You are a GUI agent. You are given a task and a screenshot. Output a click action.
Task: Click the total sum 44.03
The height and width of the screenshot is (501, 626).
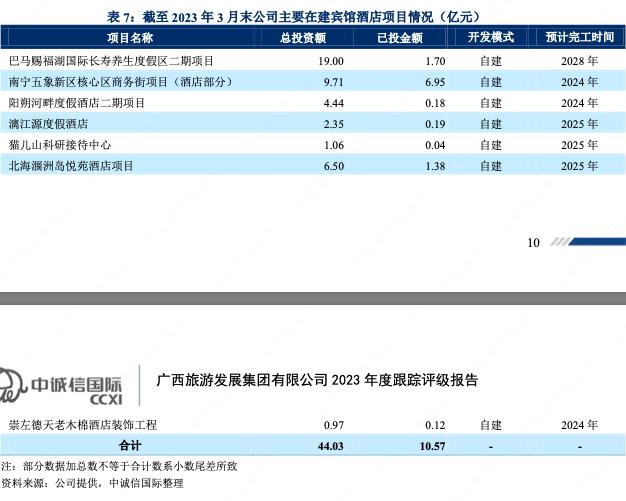(x=331, y=446)
